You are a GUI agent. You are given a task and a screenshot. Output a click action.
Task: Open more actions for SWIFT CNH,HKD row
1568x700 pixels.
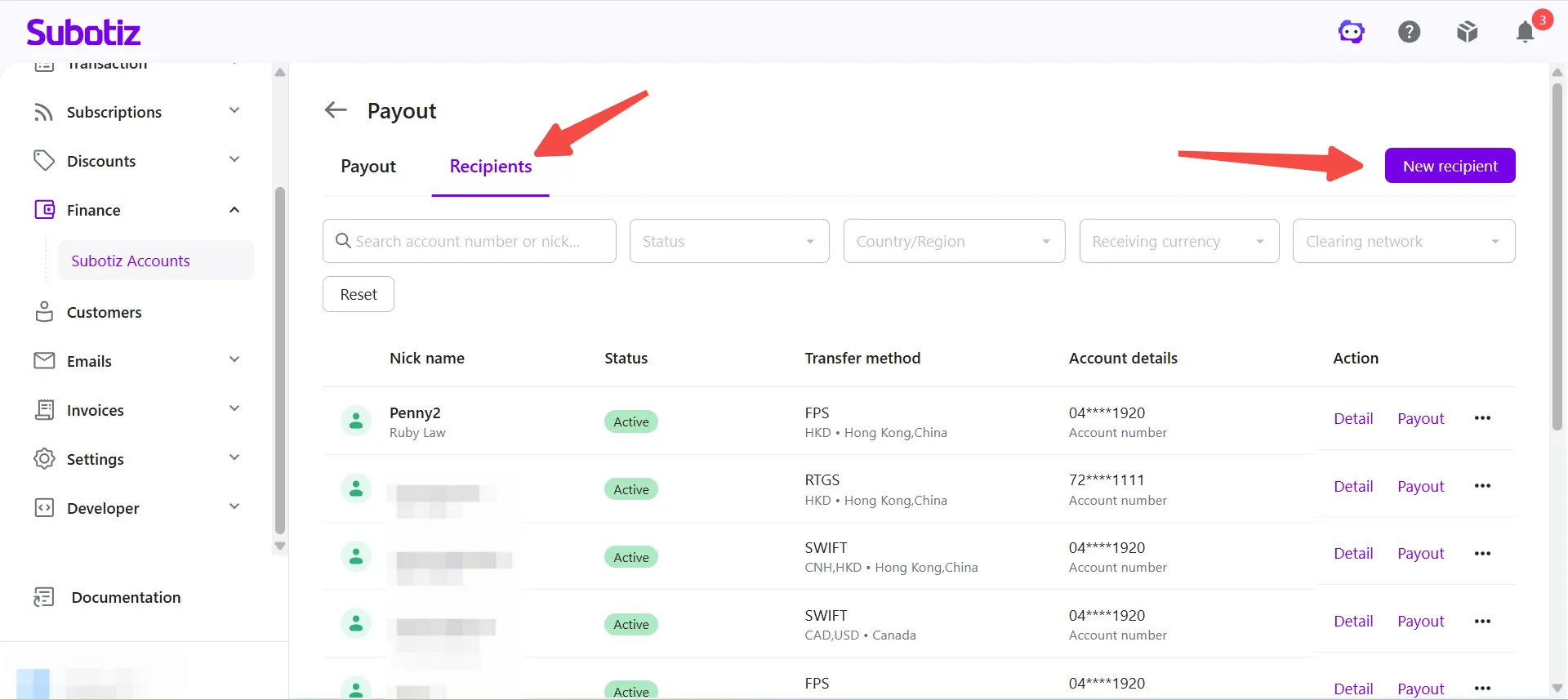click(x=1482, y=553)
